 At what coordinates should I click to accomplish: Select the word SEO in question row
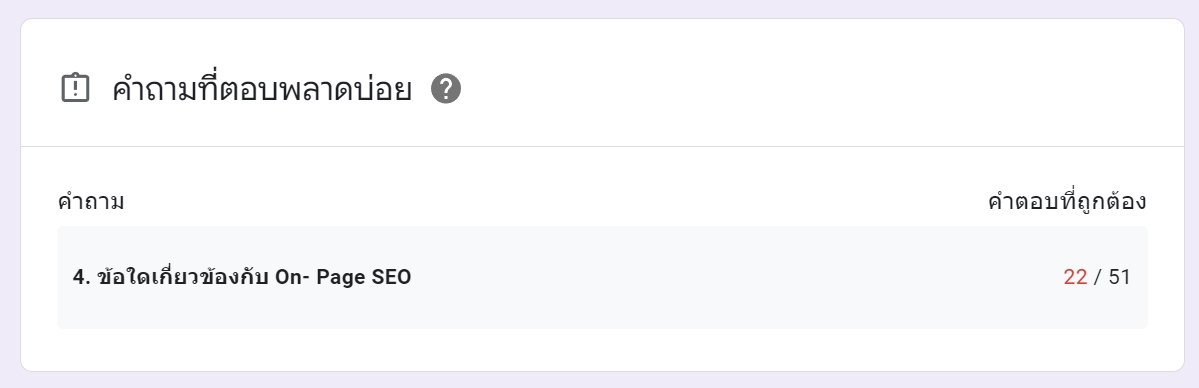(x=392, y=277)
